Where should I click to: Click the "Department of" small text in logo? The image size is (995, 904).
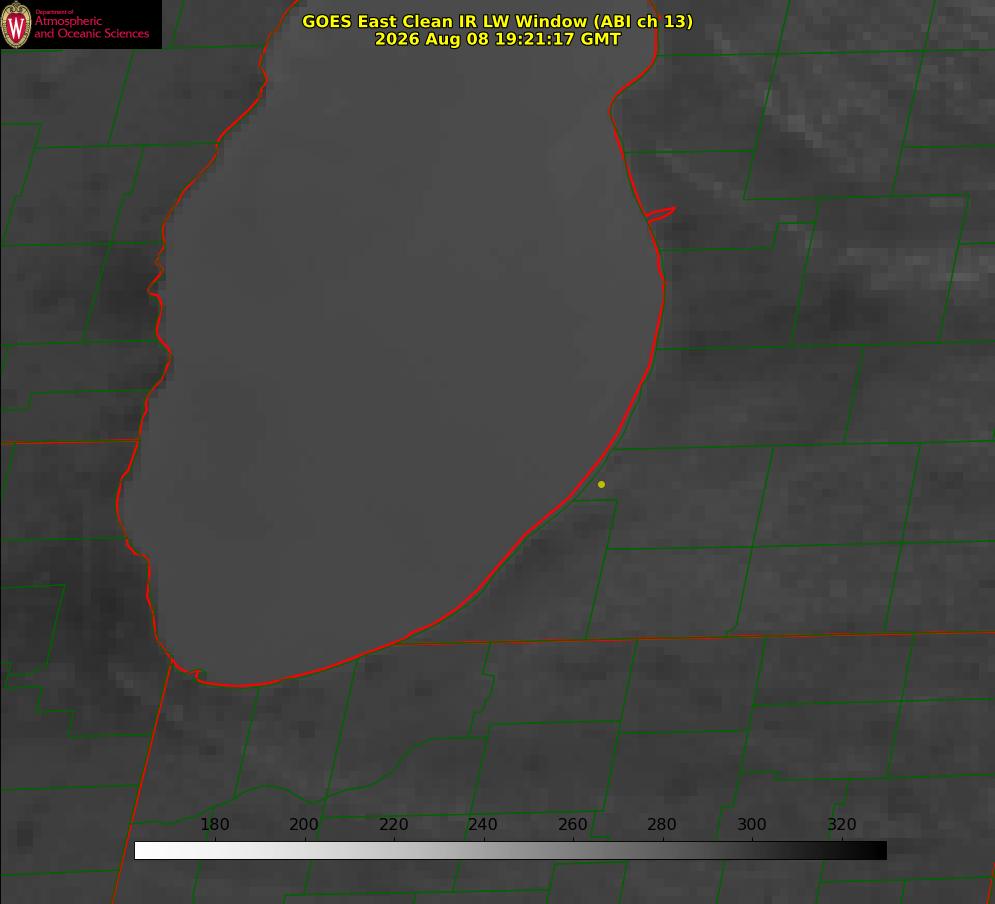point(54,12)
